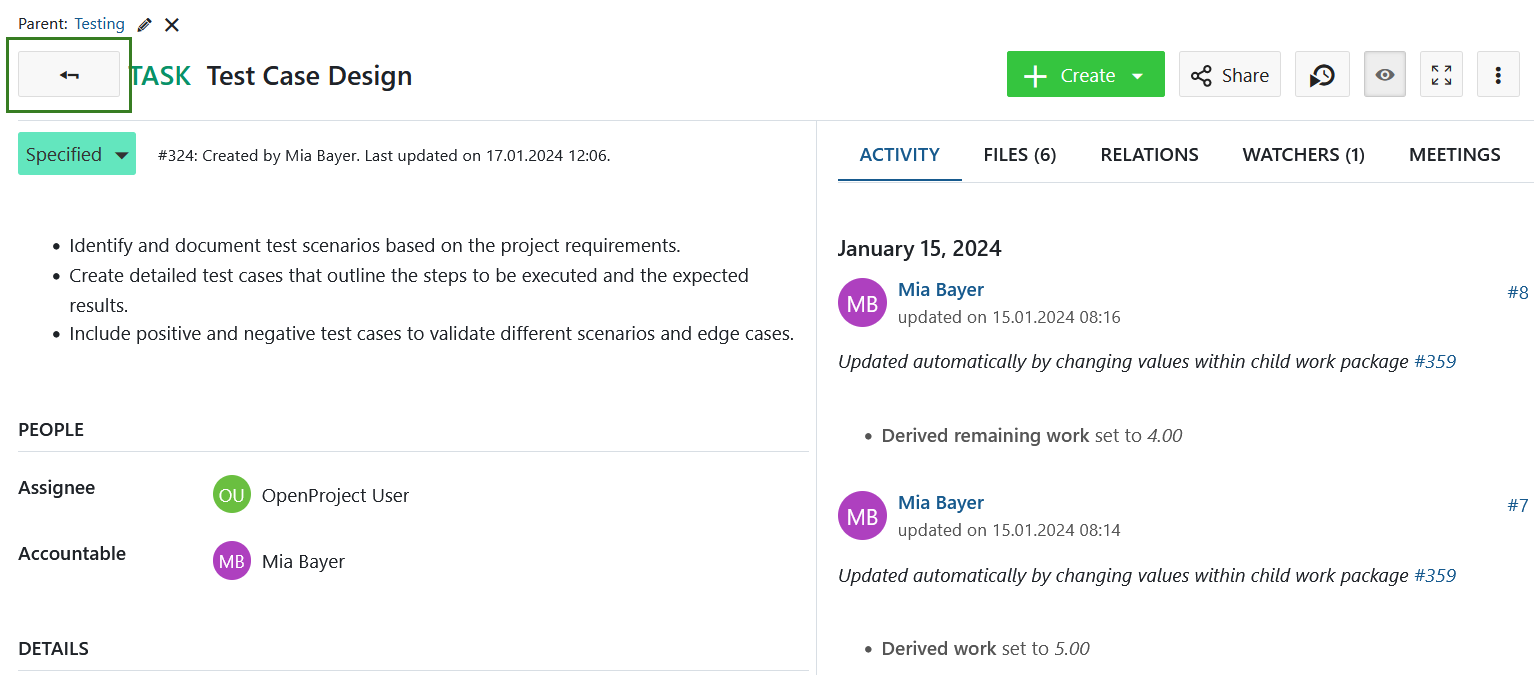Switch to the Files (6) tab

click(x=1019, y=155)
